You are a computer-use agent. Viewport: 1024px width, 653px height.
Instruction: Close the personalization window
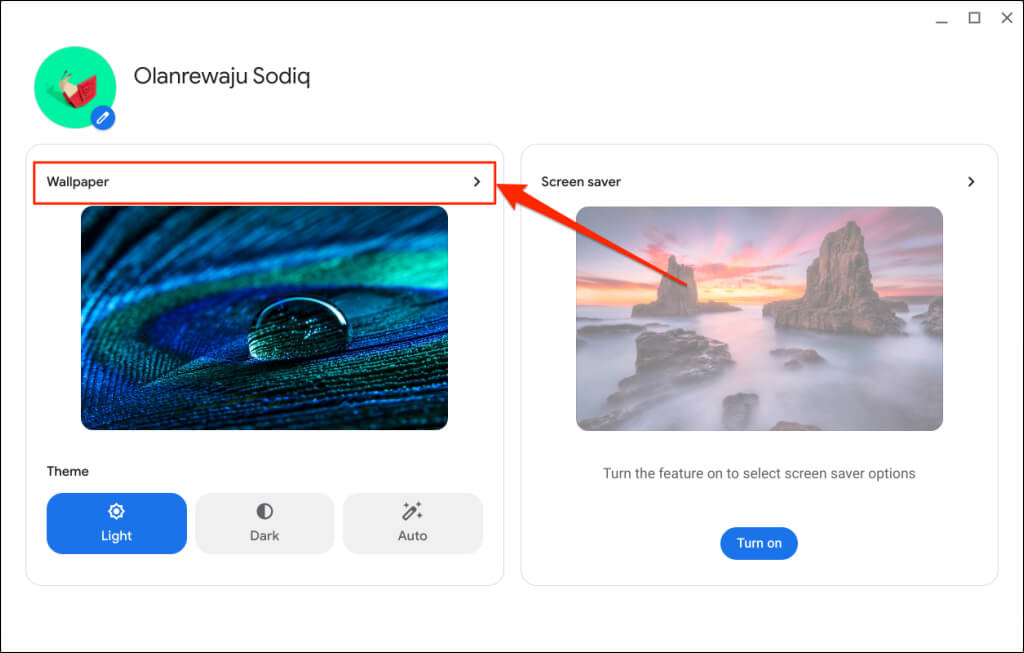[x=1006, y=18]
